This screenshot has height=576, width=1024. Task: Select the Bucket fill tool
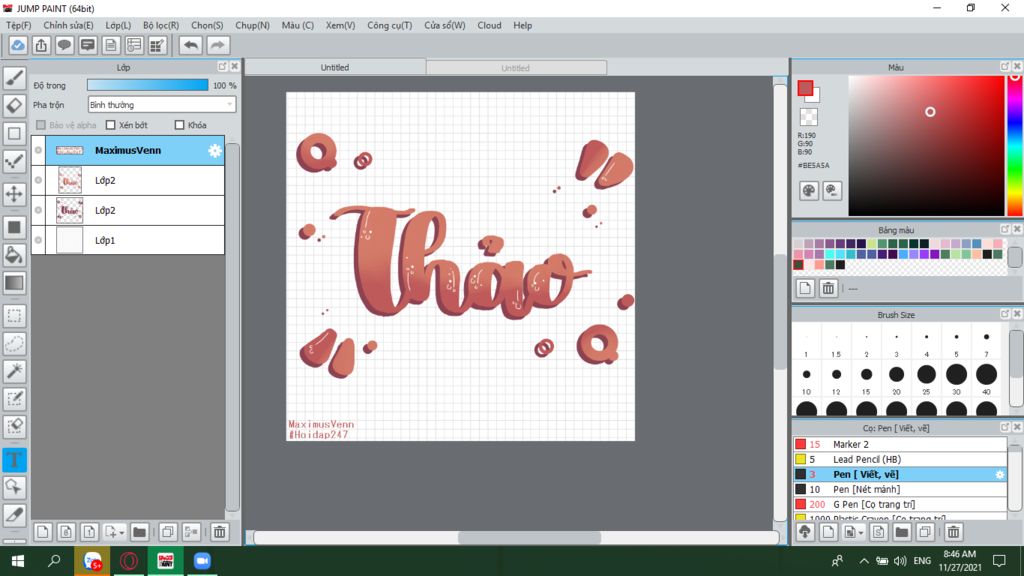coord(14,255)
